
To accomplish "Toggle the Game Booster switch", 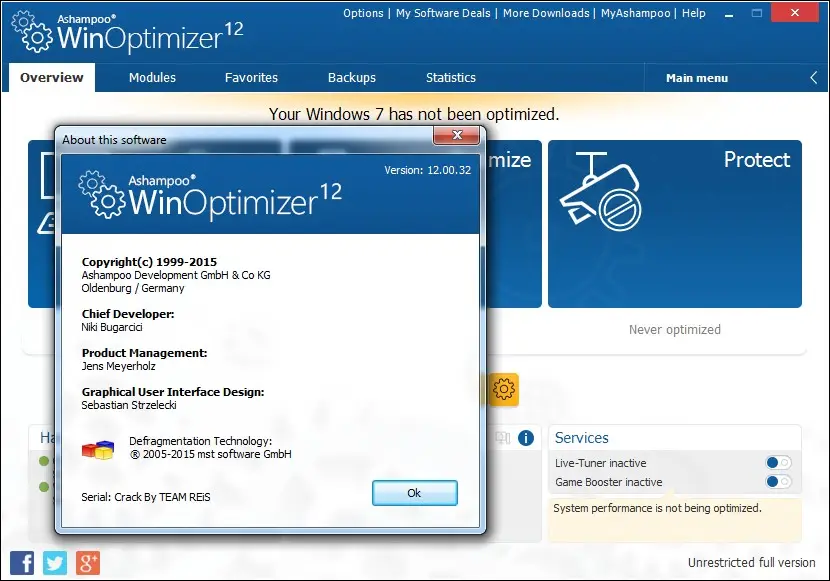I will click(778, 482).
